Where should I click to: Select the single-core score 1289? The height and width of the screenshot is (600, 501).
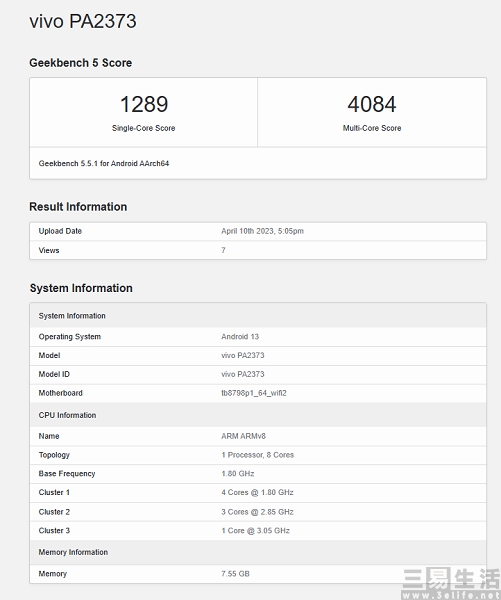click(144, 104)
